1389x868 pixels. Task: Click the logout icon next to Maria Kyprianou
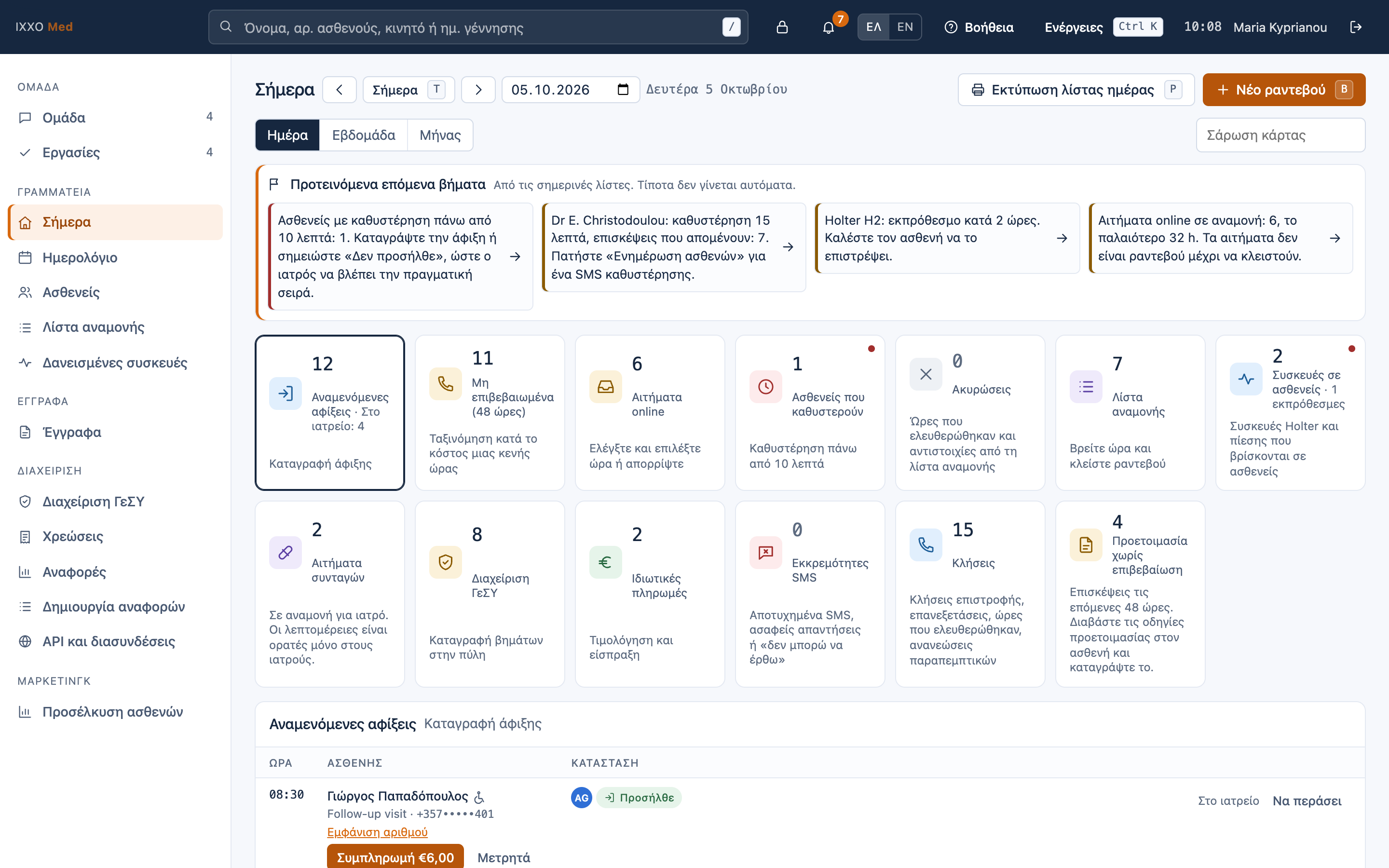pos(1356,27)
